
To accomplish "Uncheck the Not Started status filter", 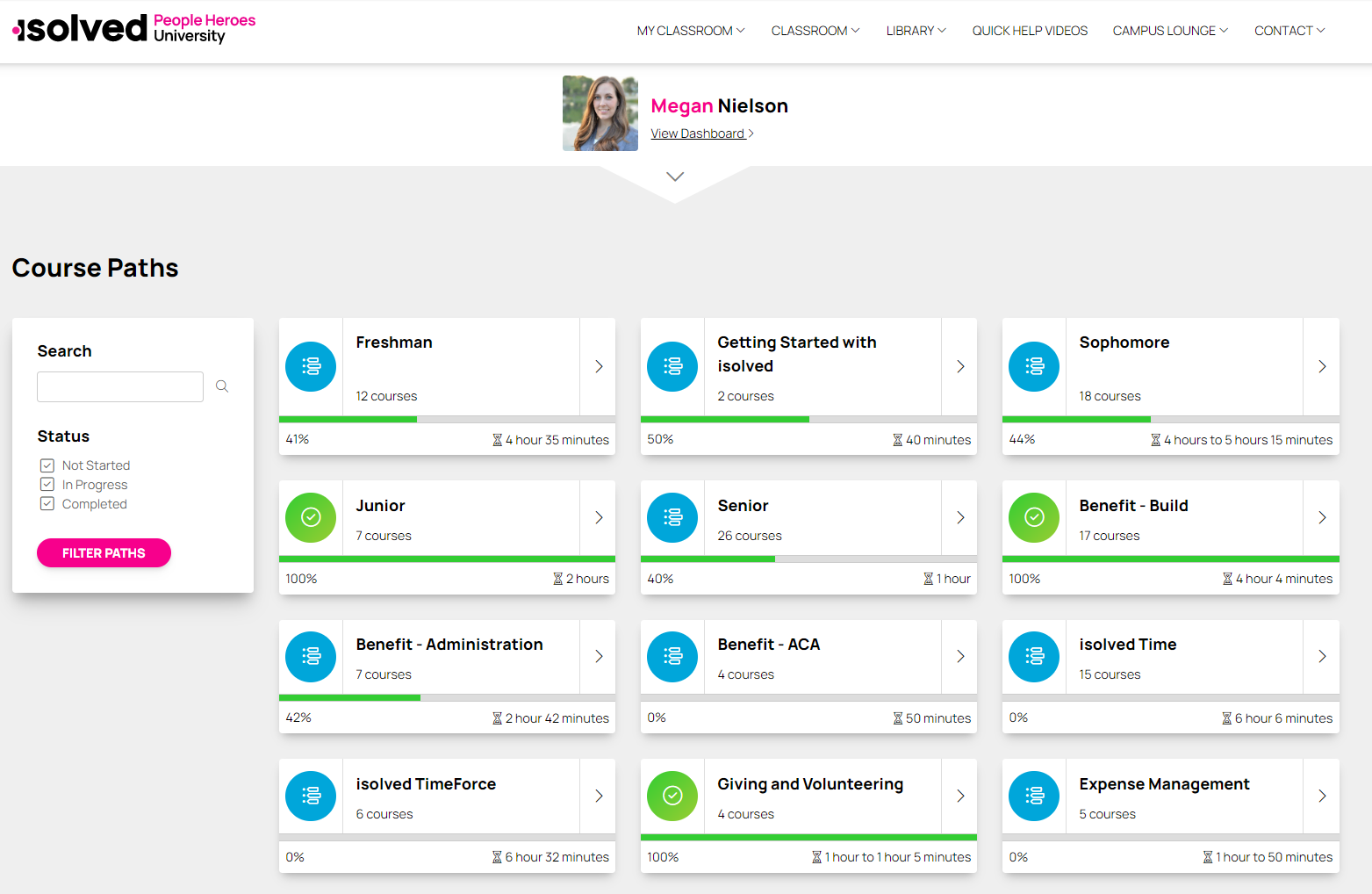I will (47, 465).
